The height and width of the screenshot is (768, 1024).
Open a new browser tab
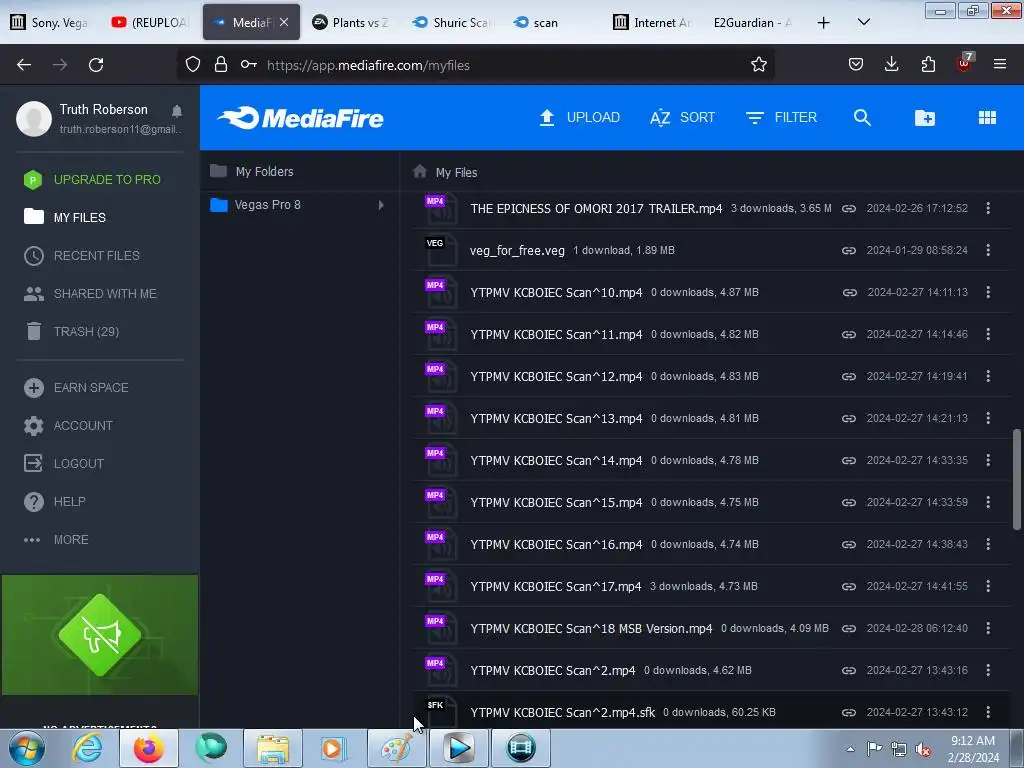[x=824, y=23]
